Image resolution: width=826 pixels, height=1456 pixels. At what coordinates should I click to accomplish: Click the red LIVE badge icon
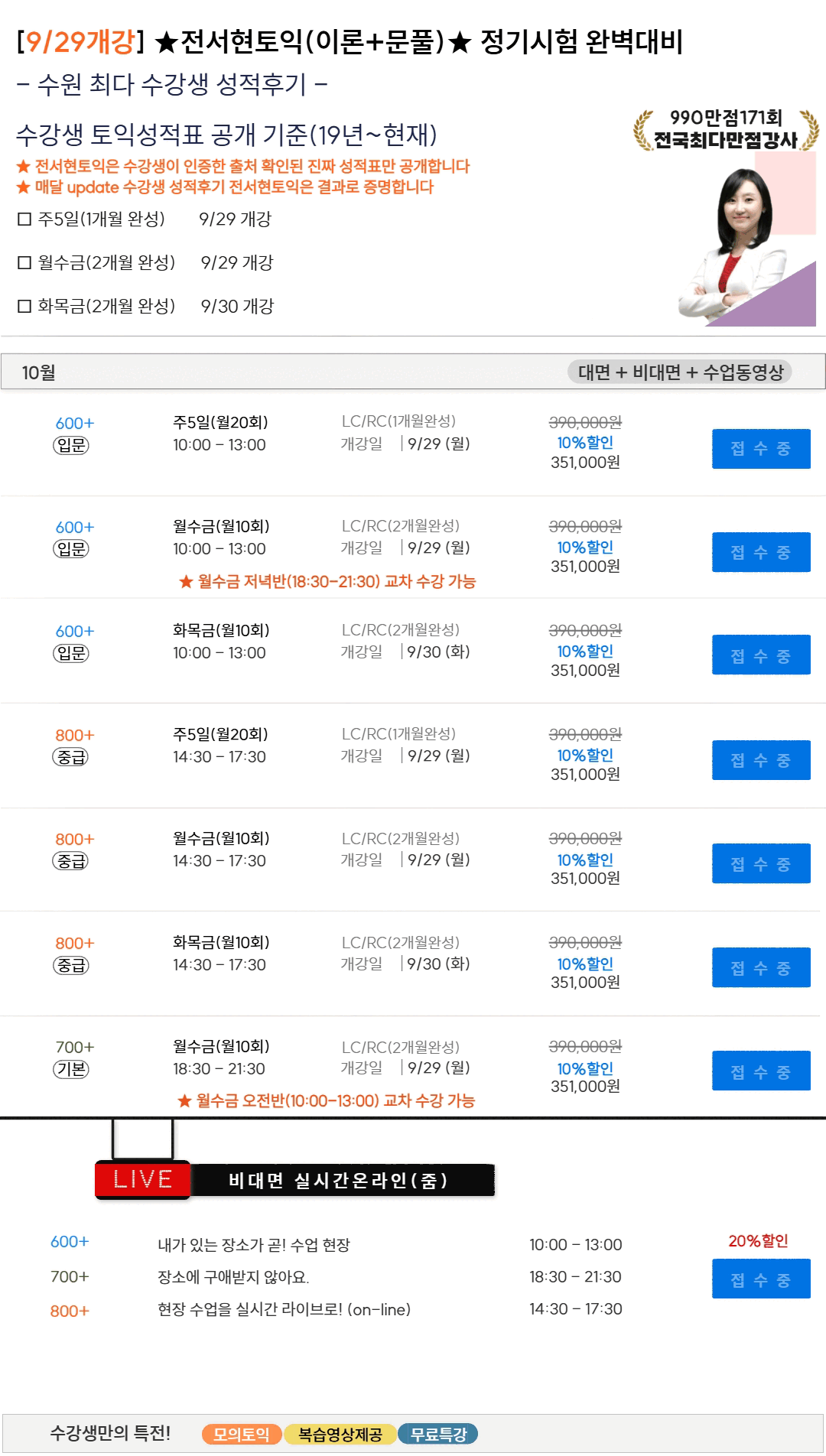tap(142, 1179)
